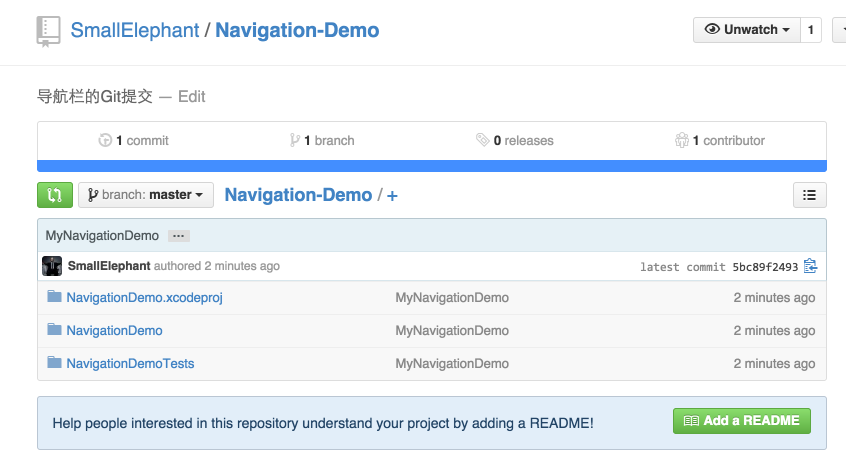Open the 0 releases tab
Image resolution: width=846 pixels, height=458 pixels.
[x=515, y=141]
